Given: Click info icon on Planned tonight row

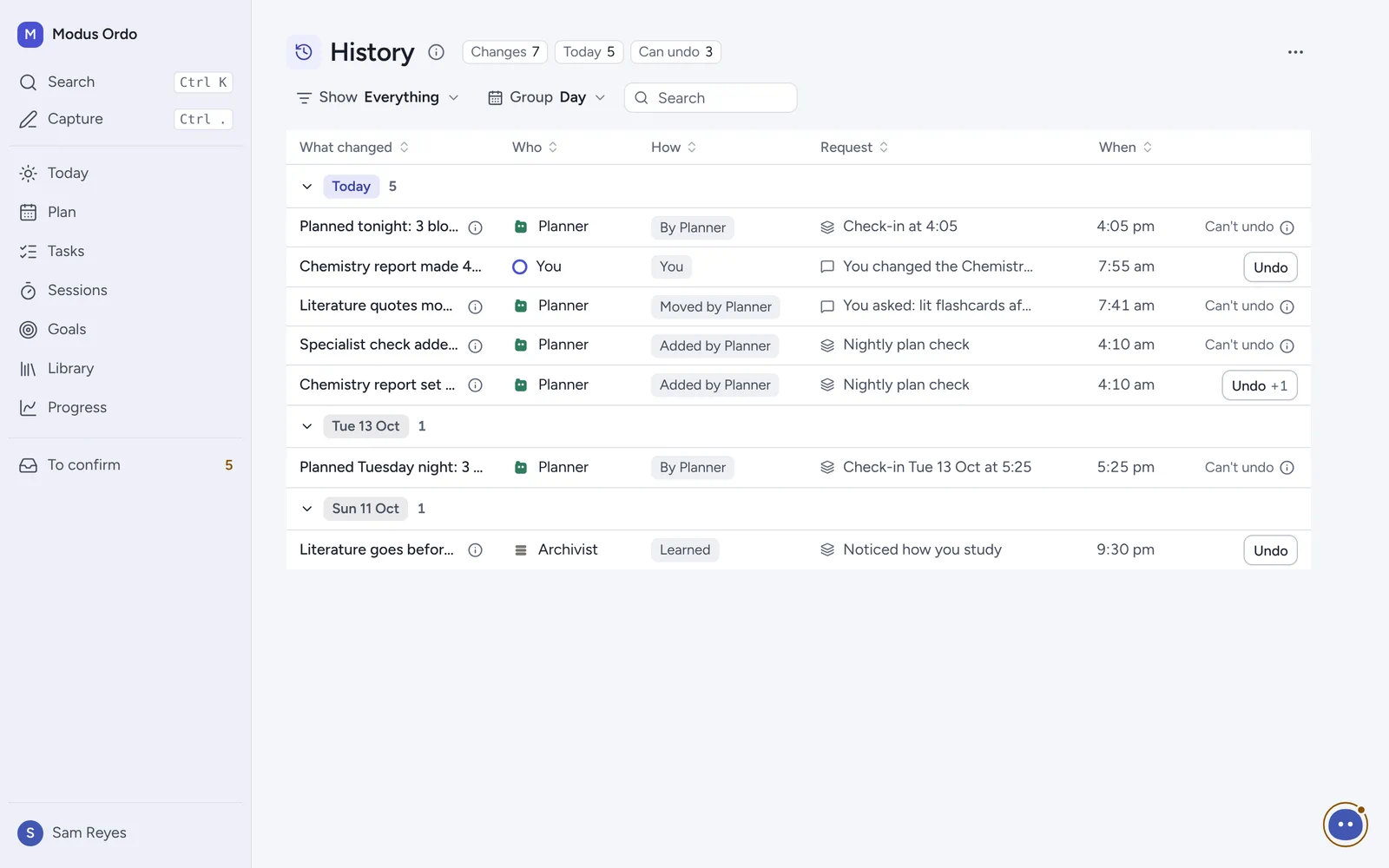Looking at the screenshot, I should (x=476, y=227).
